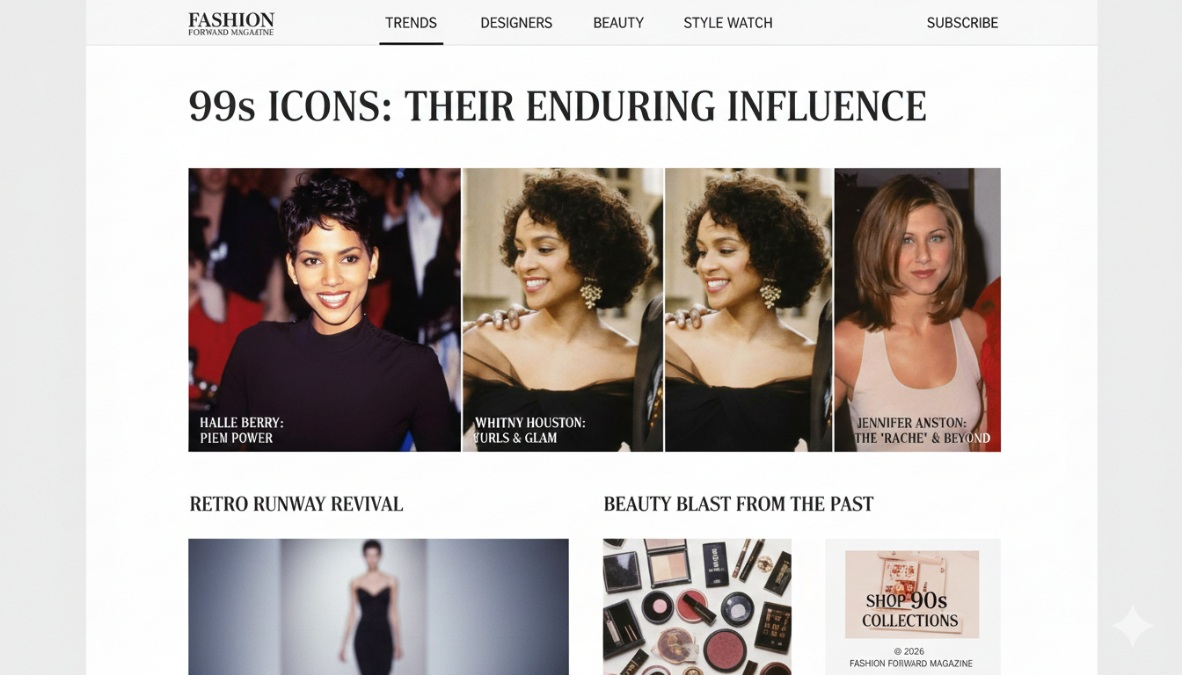Click the sparkle icon in the corner
Image resolution: width=1182 pixels, height=675 pixels.
[1132, 626]
